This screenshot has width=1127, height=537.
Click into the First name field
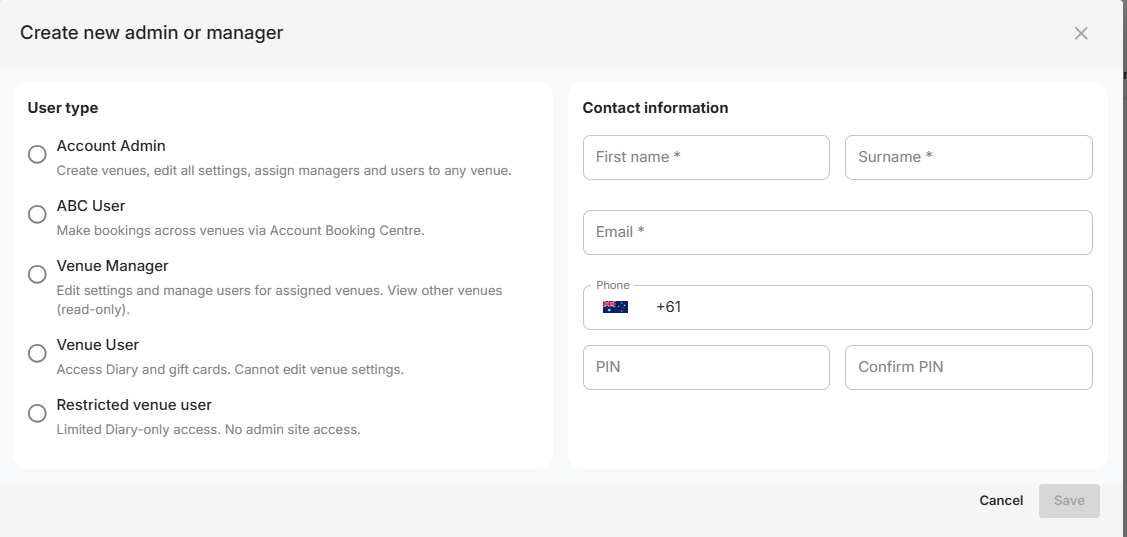(x=706, y=157)
